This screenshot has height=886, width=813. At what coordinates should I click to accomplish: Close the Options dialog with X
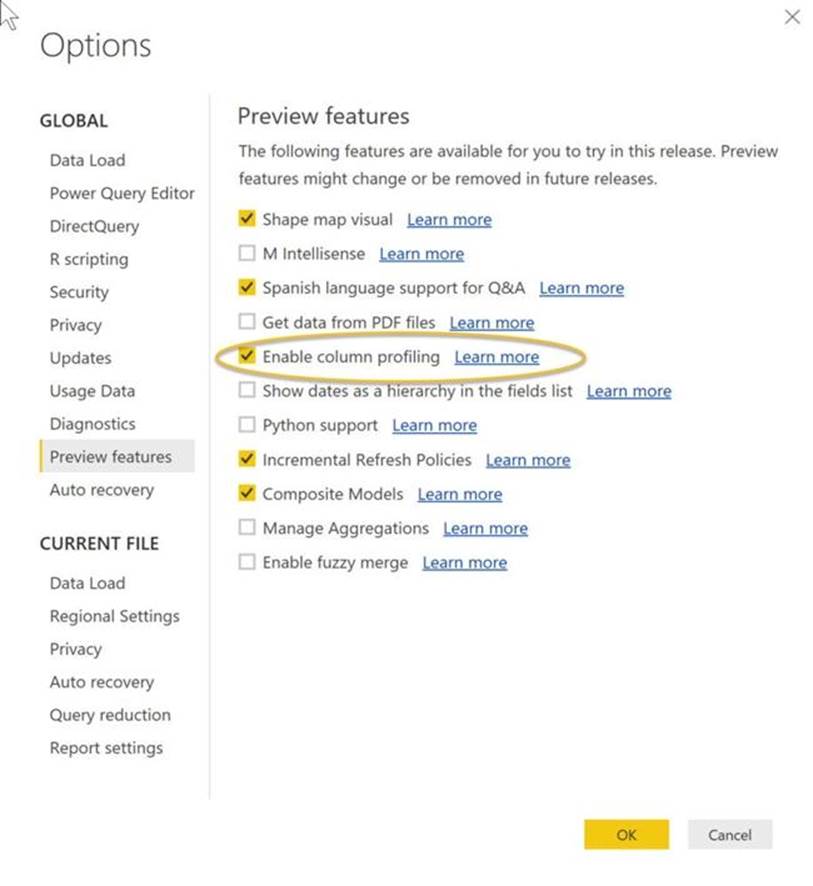point(792,17)
